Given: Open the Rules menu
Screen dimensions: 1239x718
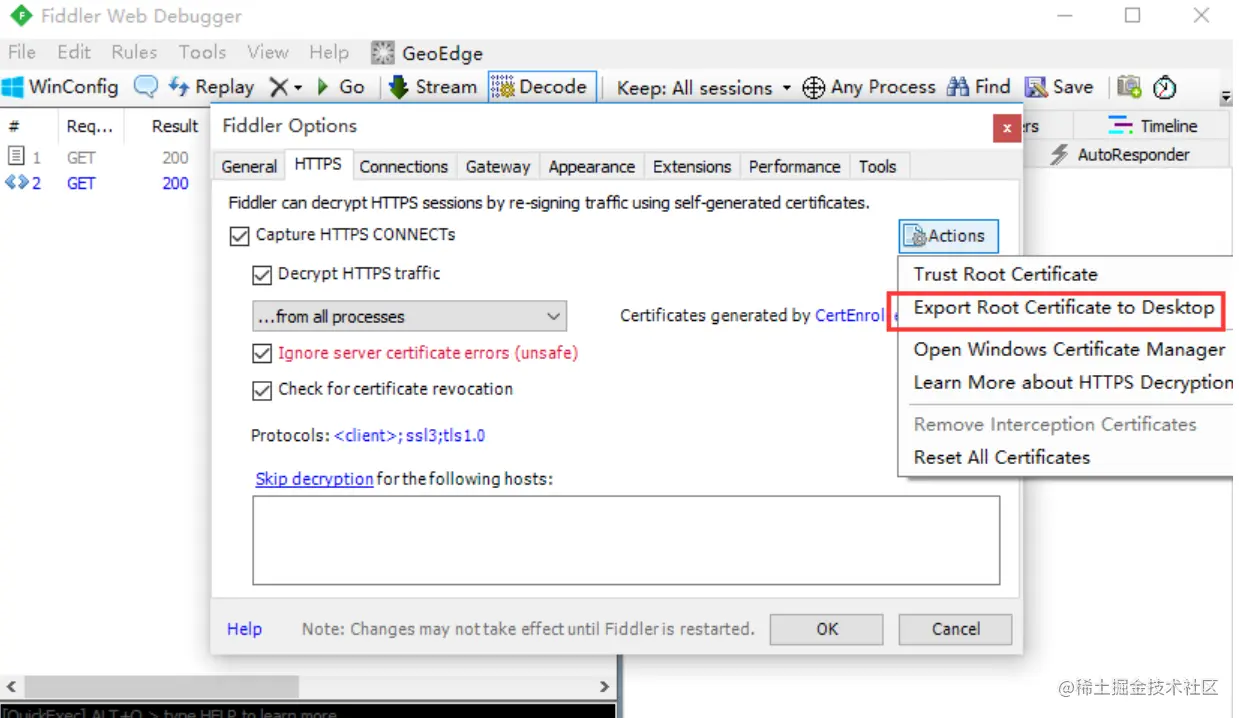Looking at the screenshot, I should pyautogui.click(x=134, y=52).
